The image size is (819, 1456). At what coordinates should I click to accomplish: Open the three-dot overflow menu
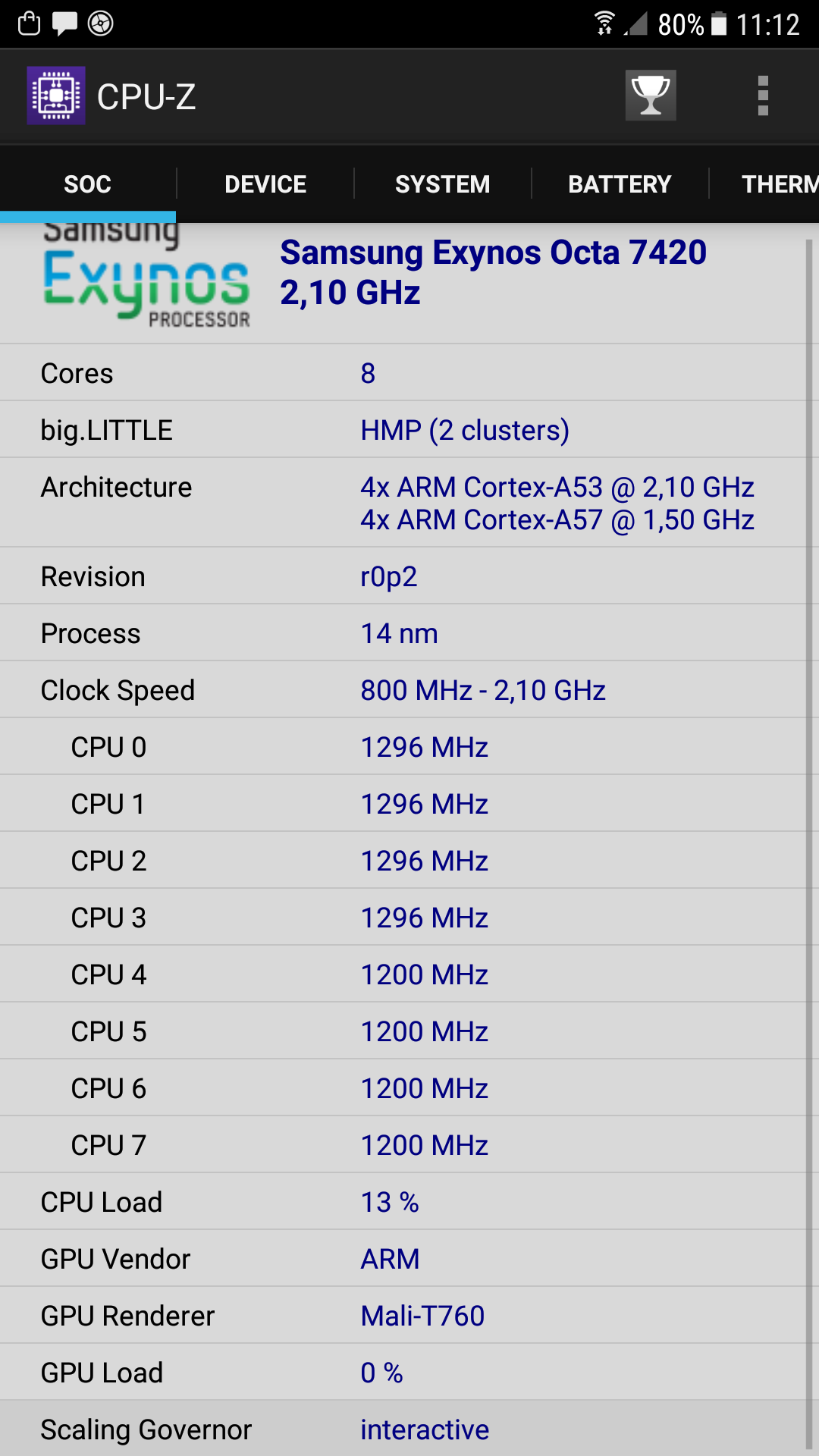pyautogui.click(x=763, y=96)
